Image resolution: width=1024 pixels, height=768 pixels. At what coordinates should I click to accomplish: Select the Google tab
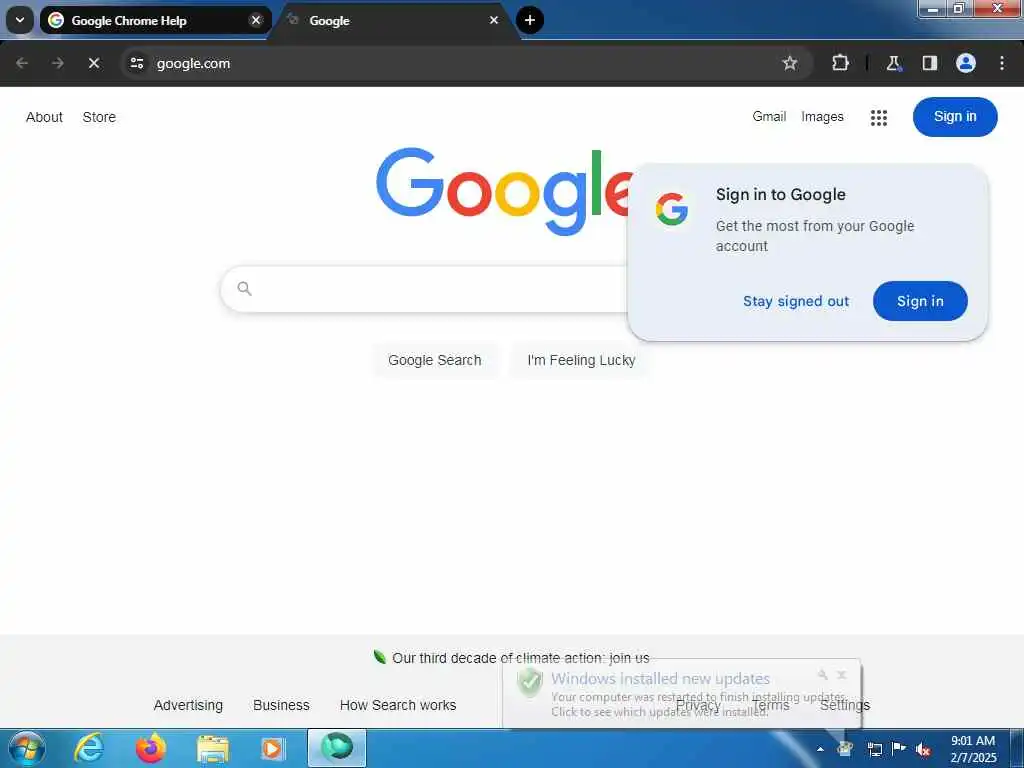pos(394,20)
